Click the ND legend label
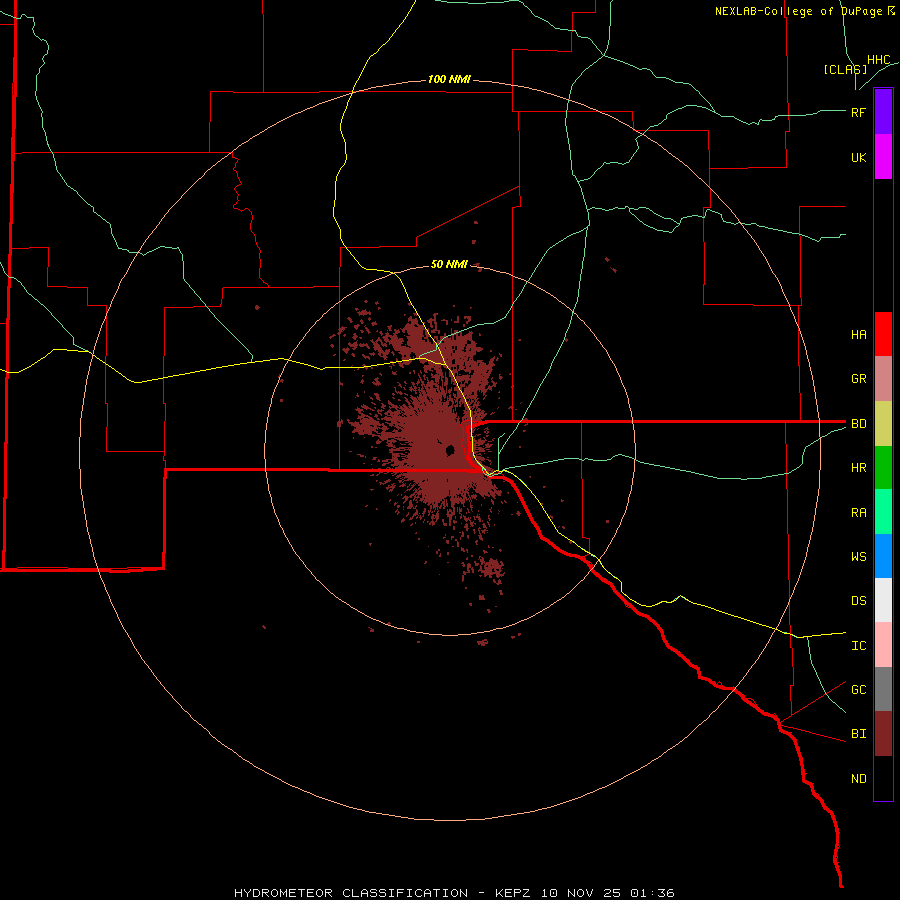 858,779
